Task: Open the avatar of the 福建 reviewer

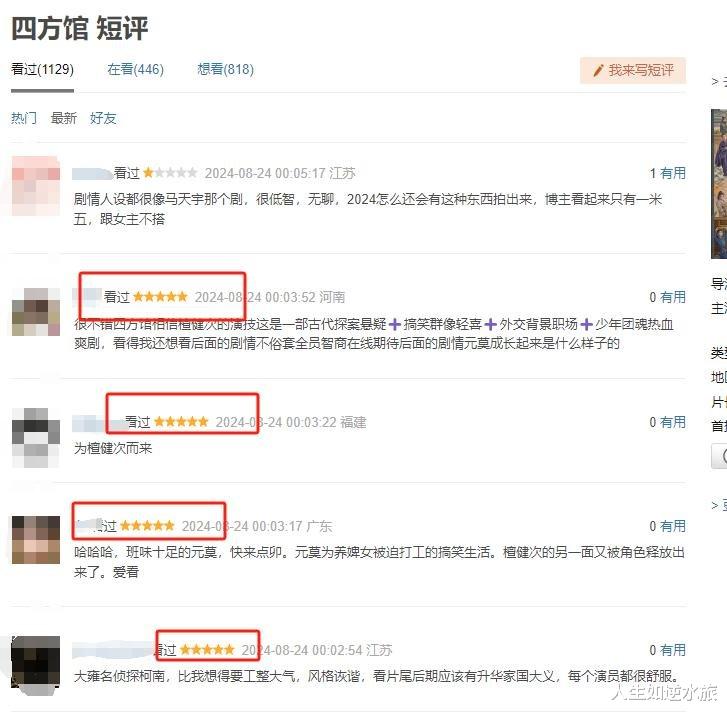Action: [x=36, y=437]
